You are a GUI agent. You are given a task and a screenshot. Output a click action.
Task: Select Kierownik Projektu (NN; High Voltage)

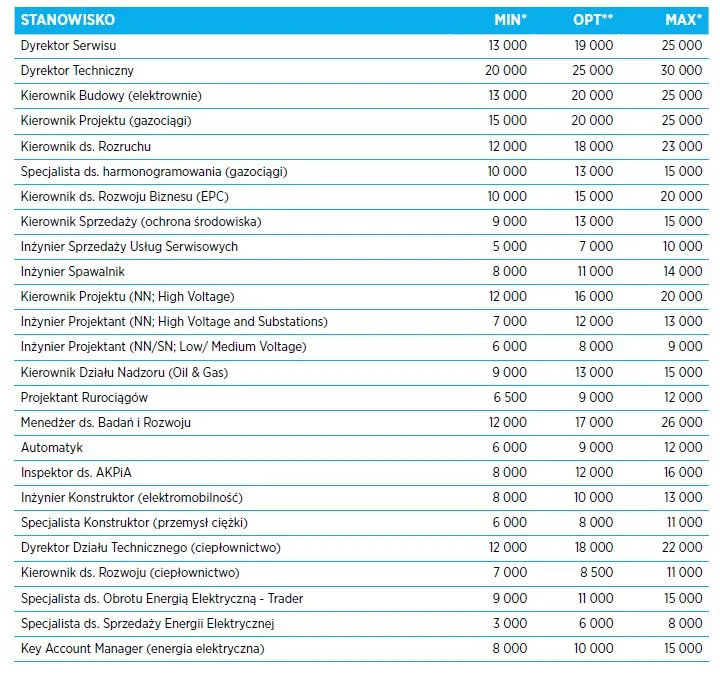(x=127, y=297)
